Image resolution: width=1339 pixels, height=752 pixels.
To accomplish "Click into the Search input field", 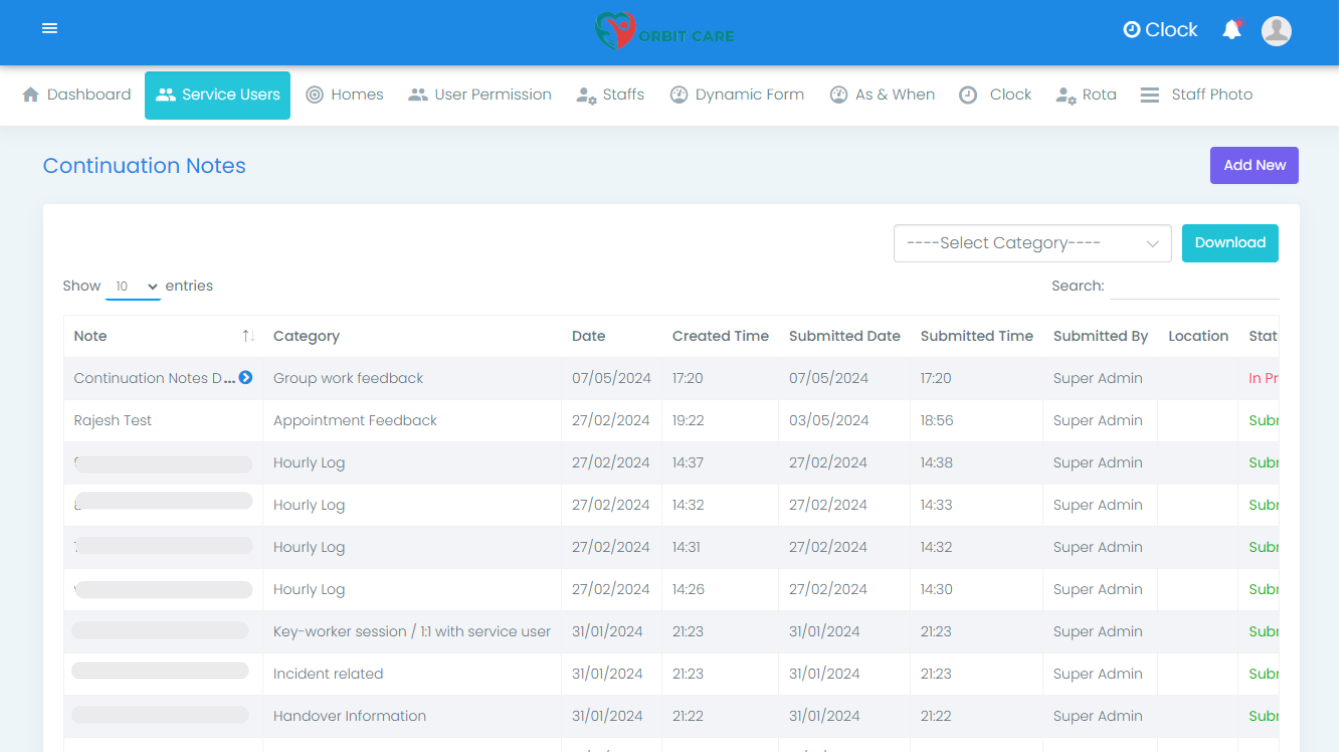I will [x=1194, y=286].
